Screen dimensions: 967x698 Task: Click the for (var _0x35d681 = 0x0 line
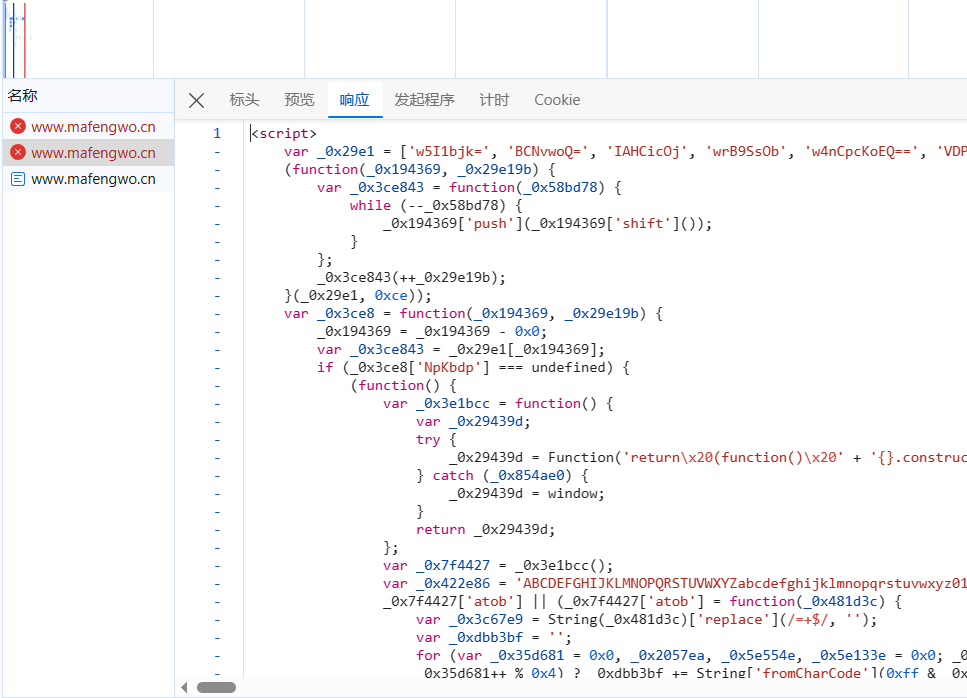pyautogui.click(x=691, y=655)
